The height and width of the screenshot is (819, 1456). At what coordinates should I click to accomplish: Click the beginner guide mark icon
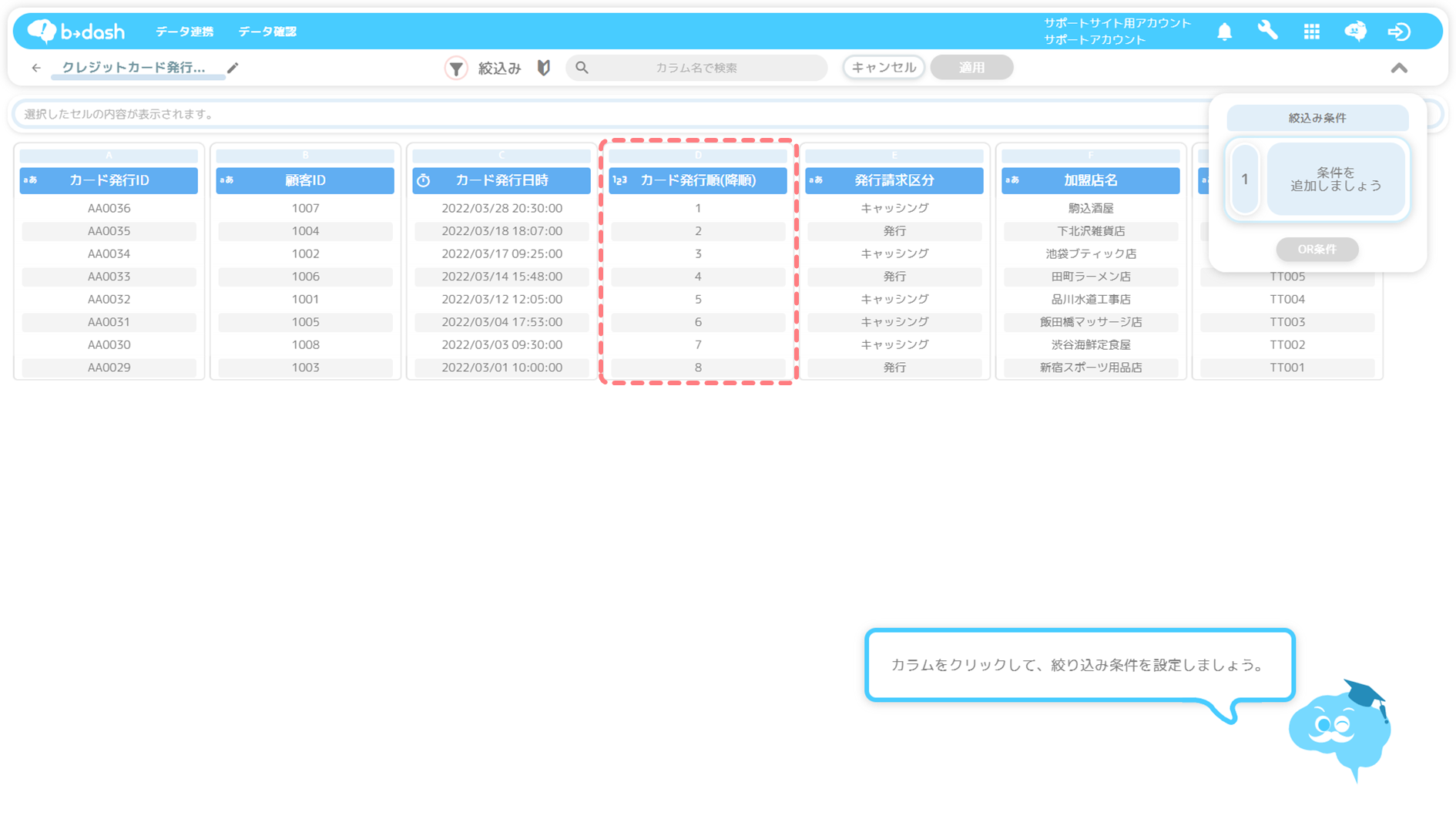pyautogui.click(x=544, y=68)
